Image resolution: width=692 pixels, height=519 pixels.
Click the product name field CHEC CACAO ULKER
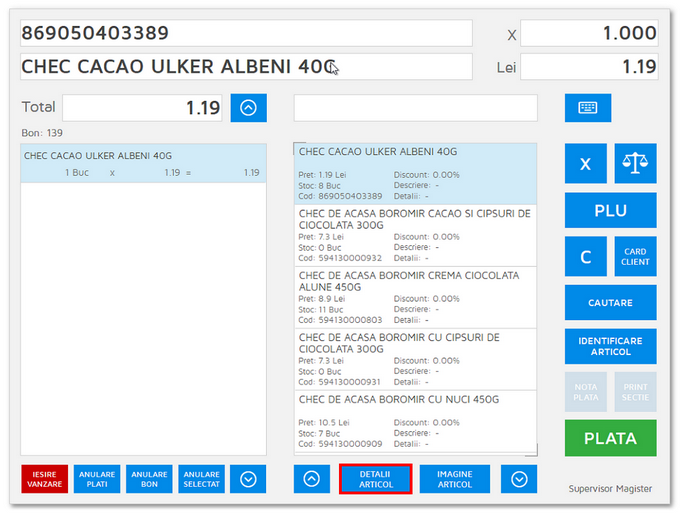246,67
